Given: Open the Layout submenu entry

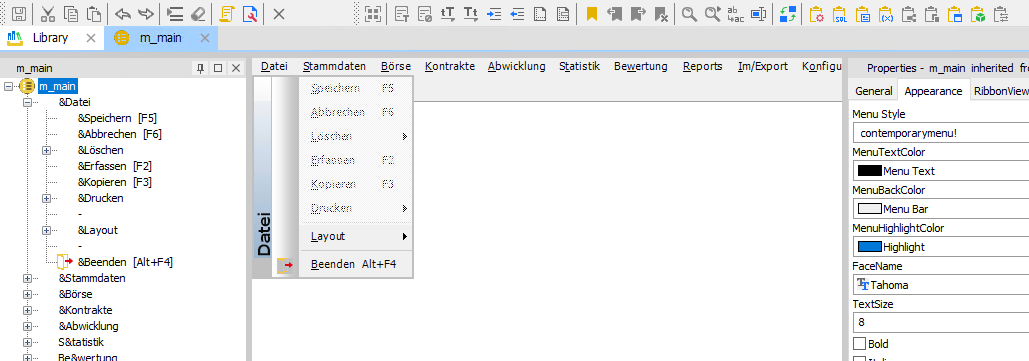Looking at the screenshot, I should pos(356,236).
